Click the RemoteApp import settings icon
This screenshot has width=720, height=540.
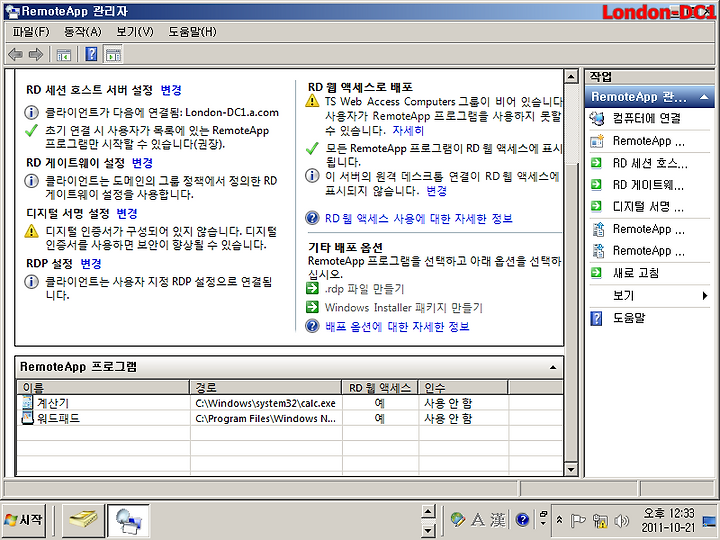pyautogui.click(x=597, y=251)
